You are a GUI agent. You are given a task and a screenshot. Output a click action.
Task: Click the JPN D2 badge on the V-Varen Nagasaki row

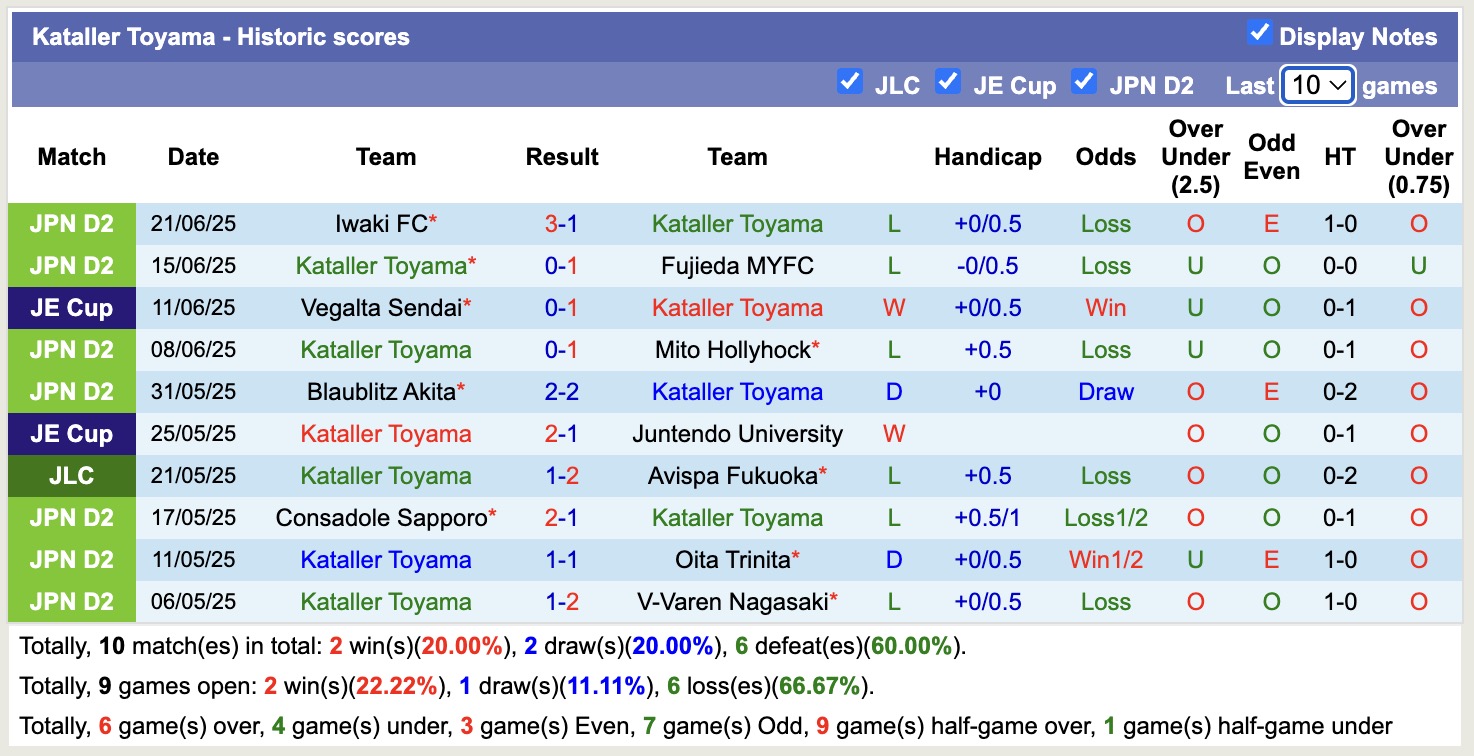(x=71, y=602)
